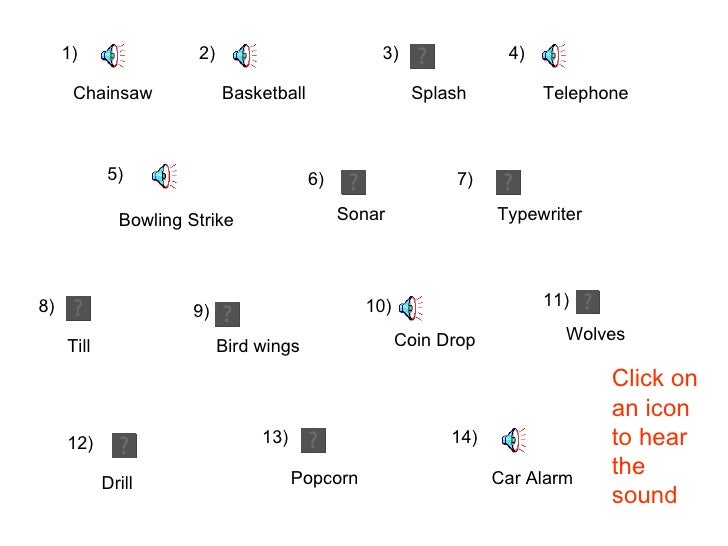
Task: Click the Popcorn question mark box
Action: point(313,440)
